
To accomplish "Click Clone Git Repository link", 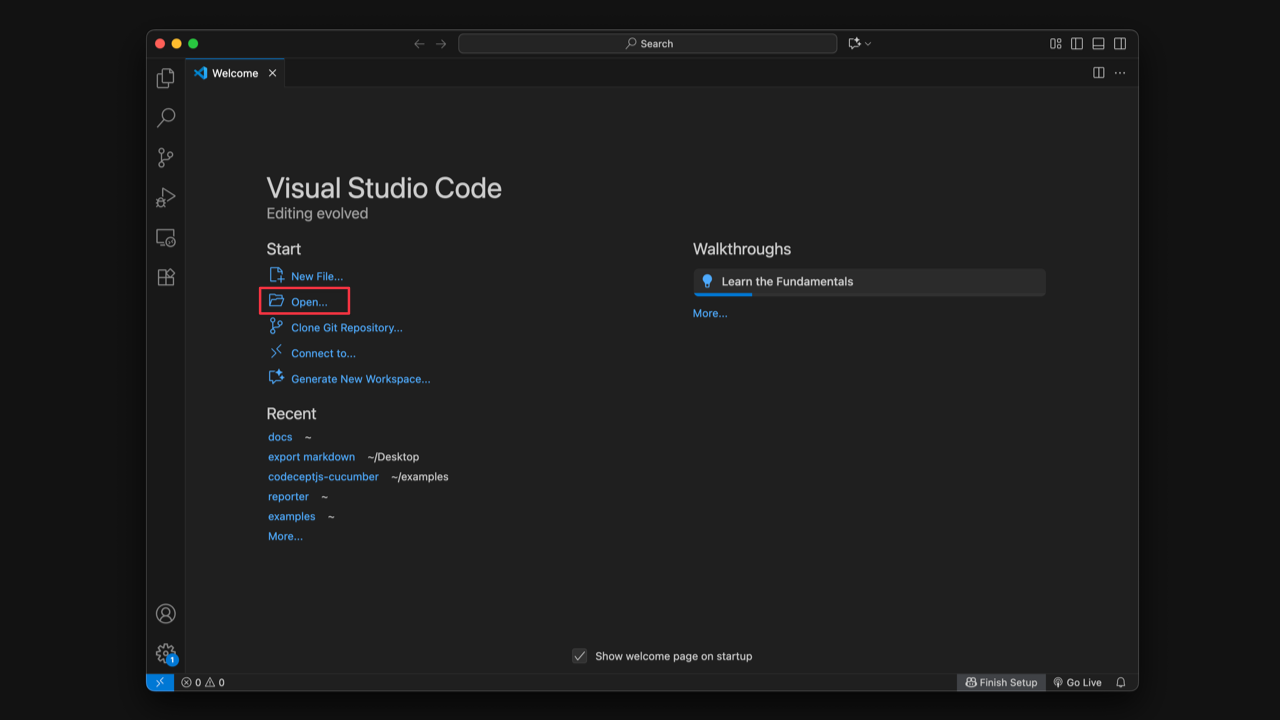I will [x=346, y=328].
